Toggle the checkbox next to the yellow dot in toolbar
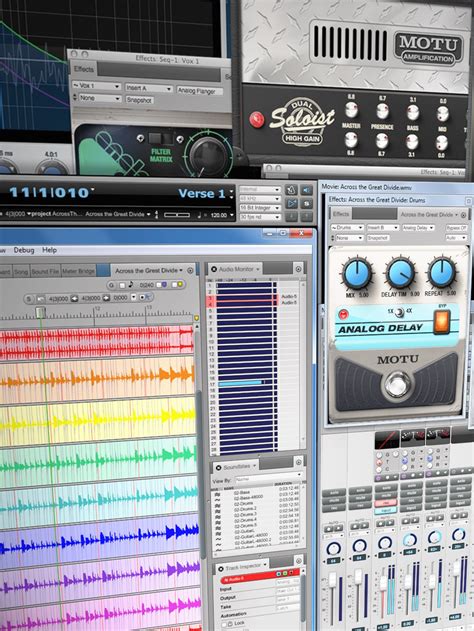Viewport: 474px width, 631px height. [x=174, y=285]
